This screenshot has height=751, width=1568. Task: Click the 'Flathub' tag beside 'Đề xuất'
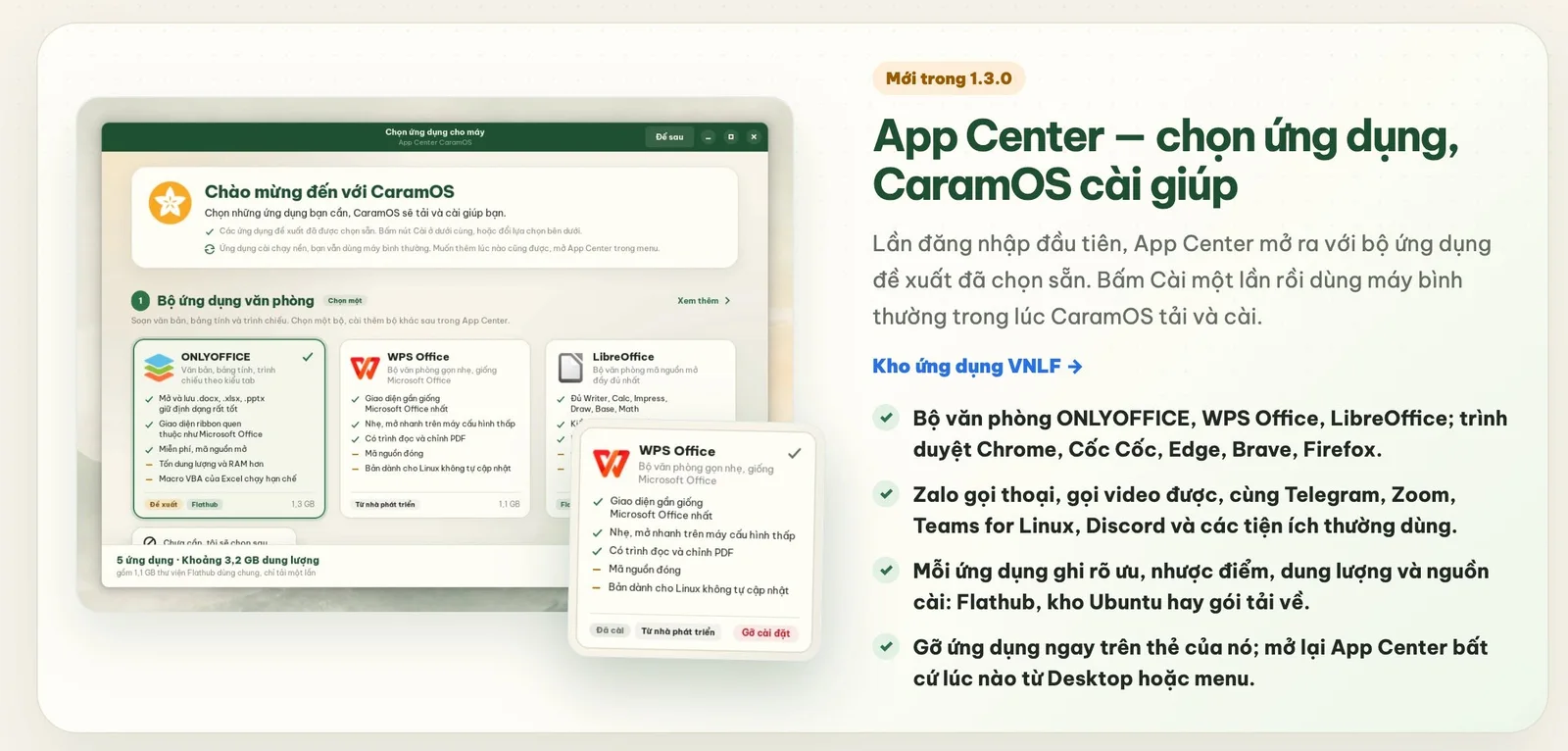click(x=205, y=504)
